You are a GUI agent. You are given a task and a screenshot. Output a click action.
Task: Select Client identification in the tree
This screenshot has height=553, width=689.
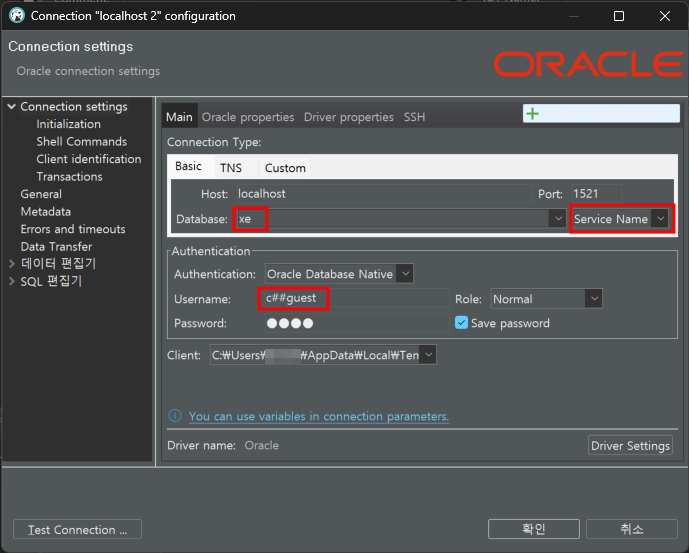pyautogui.click(x=89, y=159)
